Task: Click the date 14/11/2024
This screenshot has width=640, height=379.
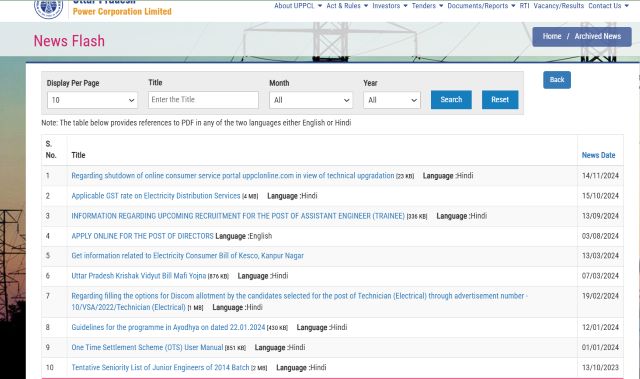Action: tap(600, 175)
